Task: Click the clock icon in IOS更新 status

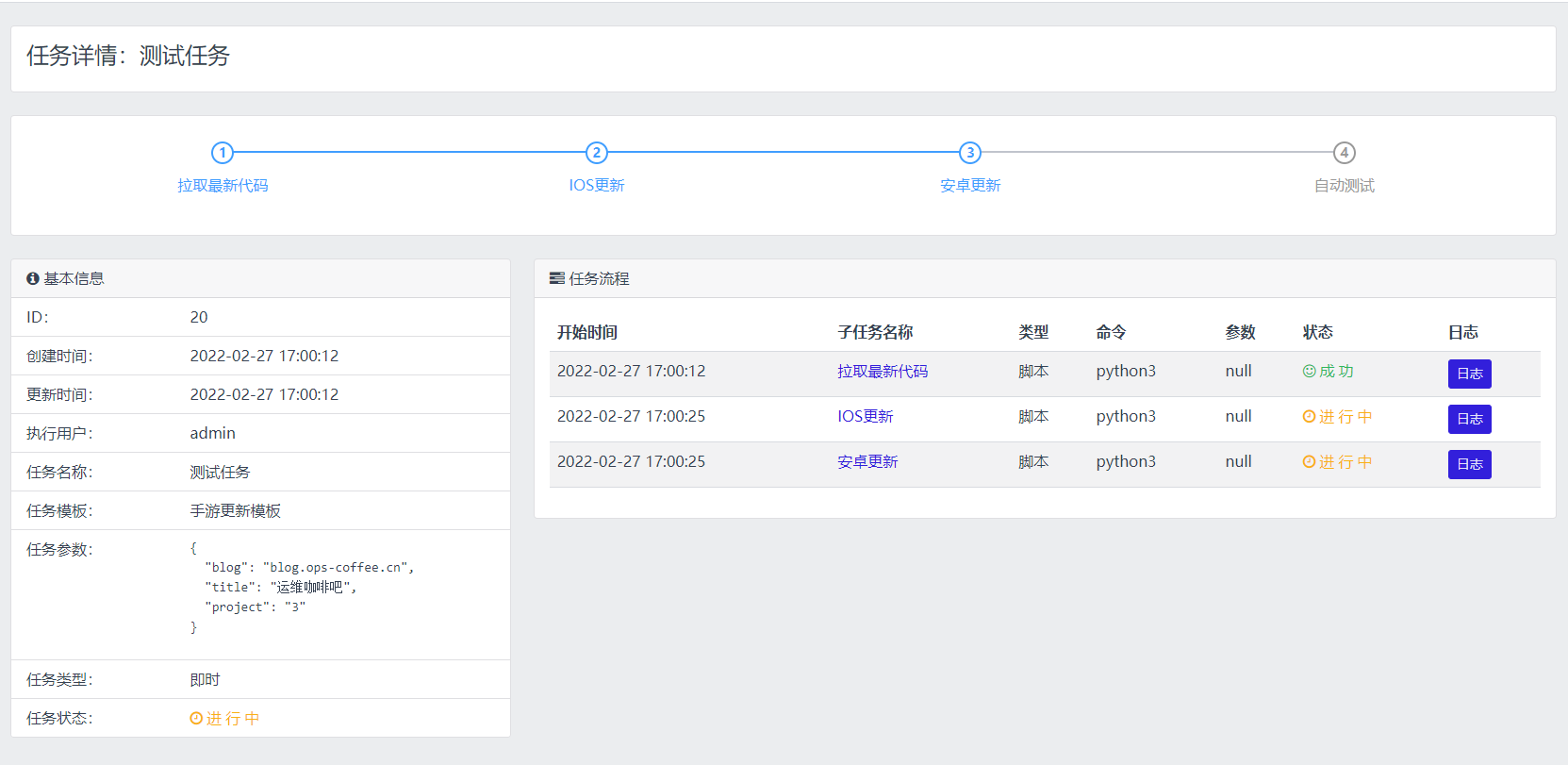Action: coord(1309,417)
